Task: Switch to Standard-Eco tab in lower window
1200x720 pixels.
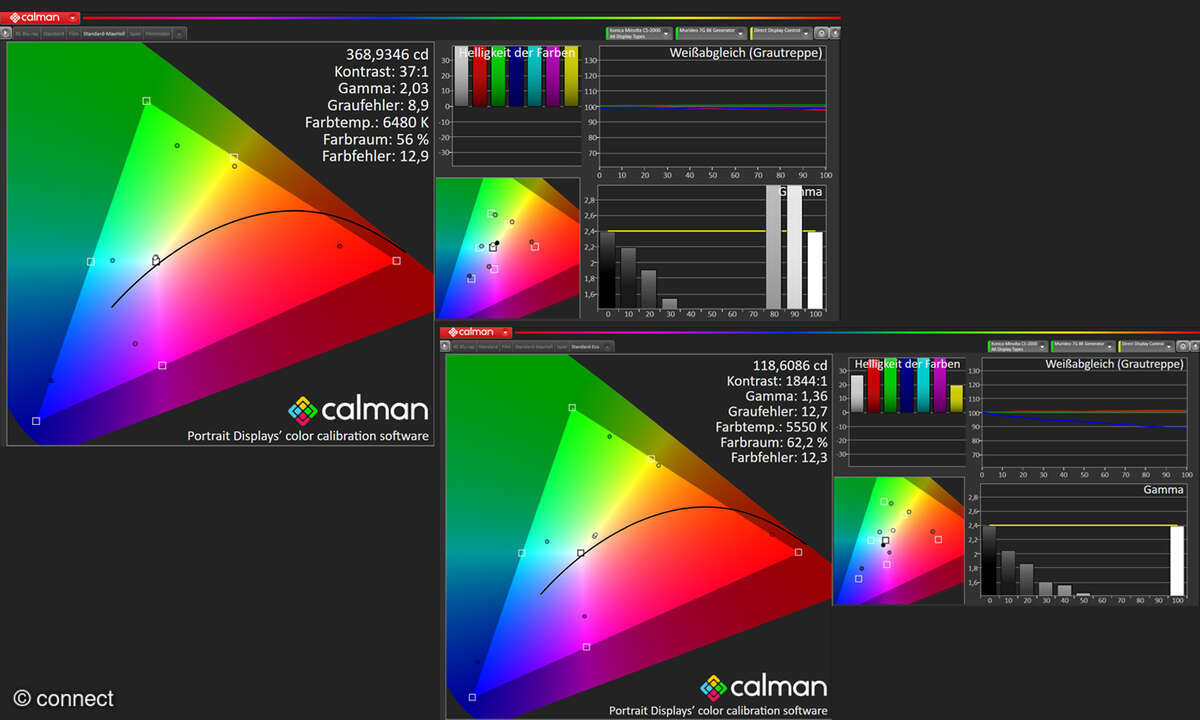Action: point(584,347)
